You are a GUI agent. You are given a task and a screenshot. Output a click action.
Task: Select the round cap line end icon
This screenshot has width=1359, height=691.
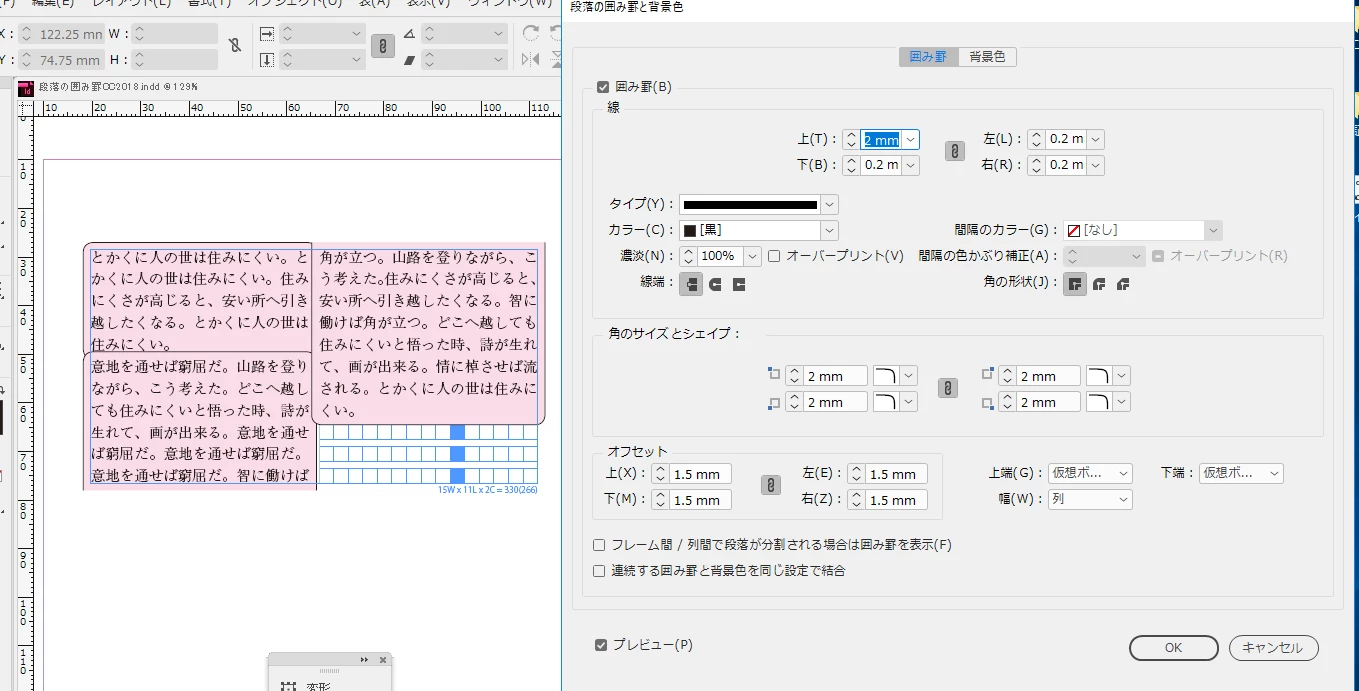click(715, 284)
